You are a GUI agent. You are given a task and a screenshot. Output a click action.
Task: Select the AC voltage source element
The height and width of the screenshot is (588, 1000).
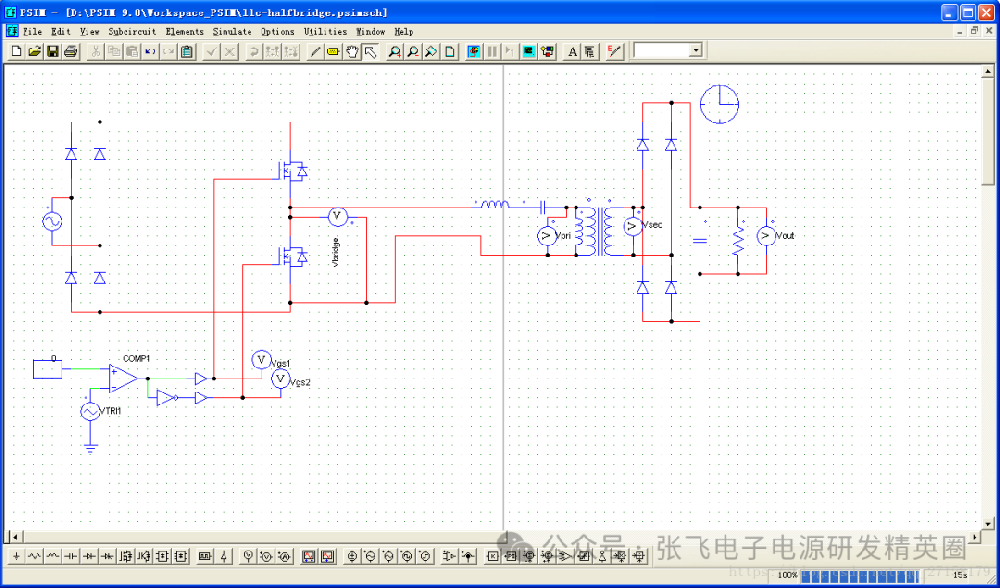click(52, 221)
